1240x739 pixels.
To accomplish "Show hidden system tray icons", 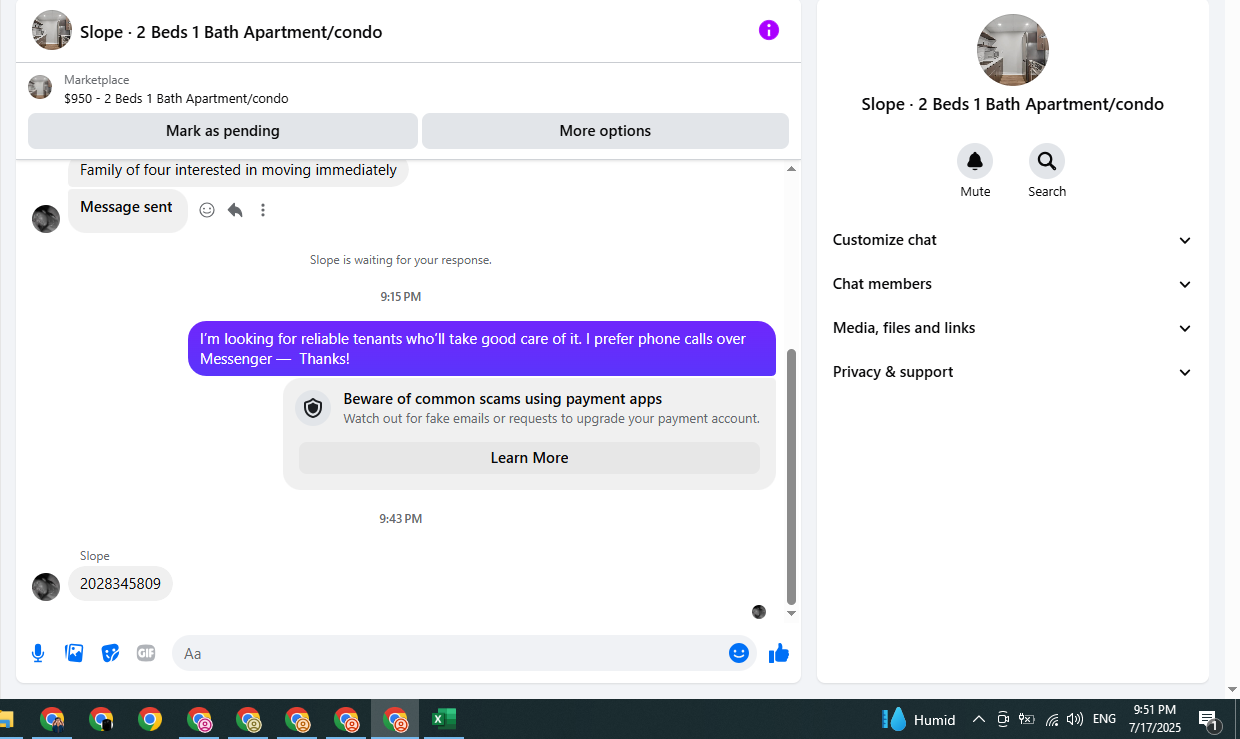I will tap(978, 719).
